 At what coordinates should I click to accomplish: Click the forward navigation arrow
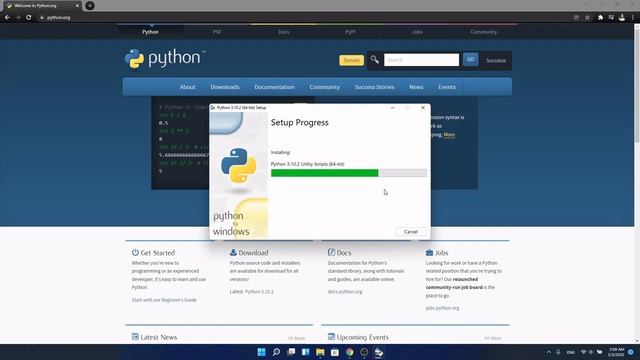pos(18,18)
